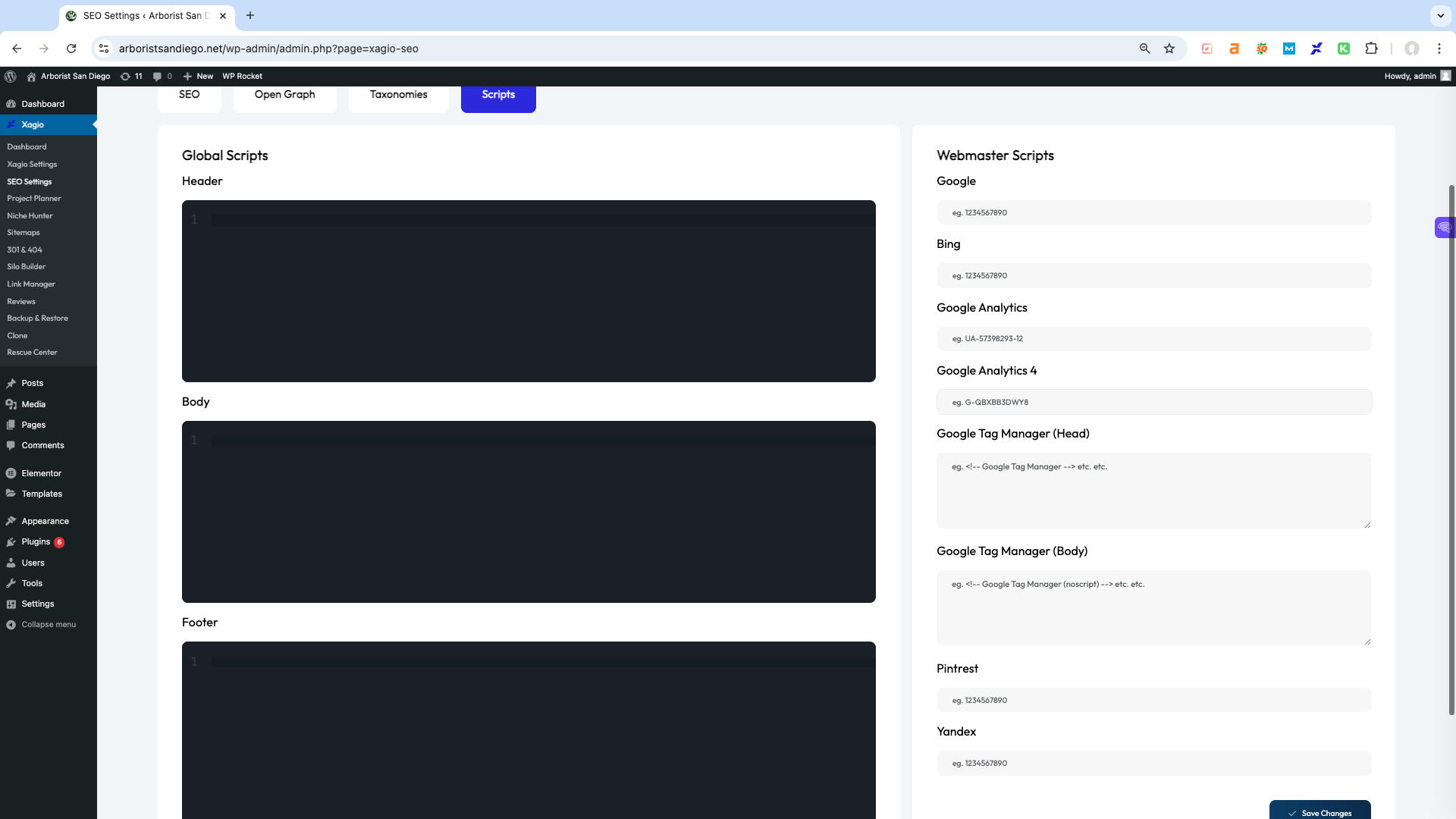This screenshot has width=1456, height=819.
Task: Open Appearance menu
Action: tap(49, 521)
